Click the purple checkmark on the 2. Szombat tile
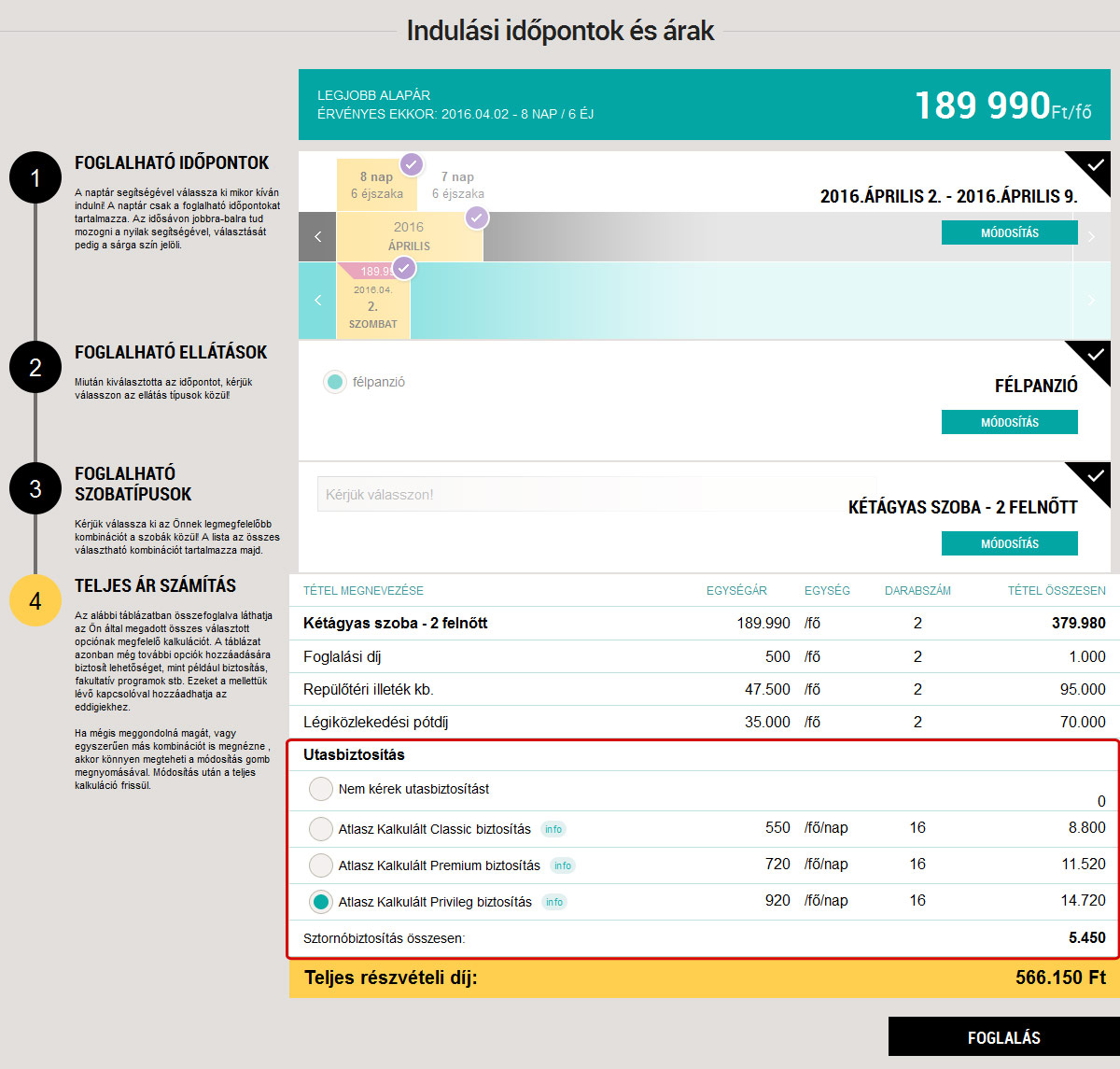Image resolution: width=1120 pixels, height=1069 pixels. click(x=403, y=269)
